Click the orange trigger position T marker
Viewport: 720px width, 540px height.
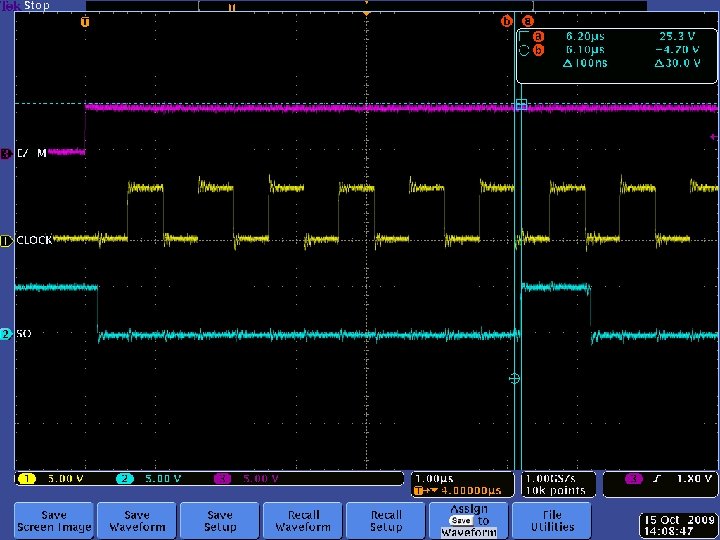coord(84,22)
